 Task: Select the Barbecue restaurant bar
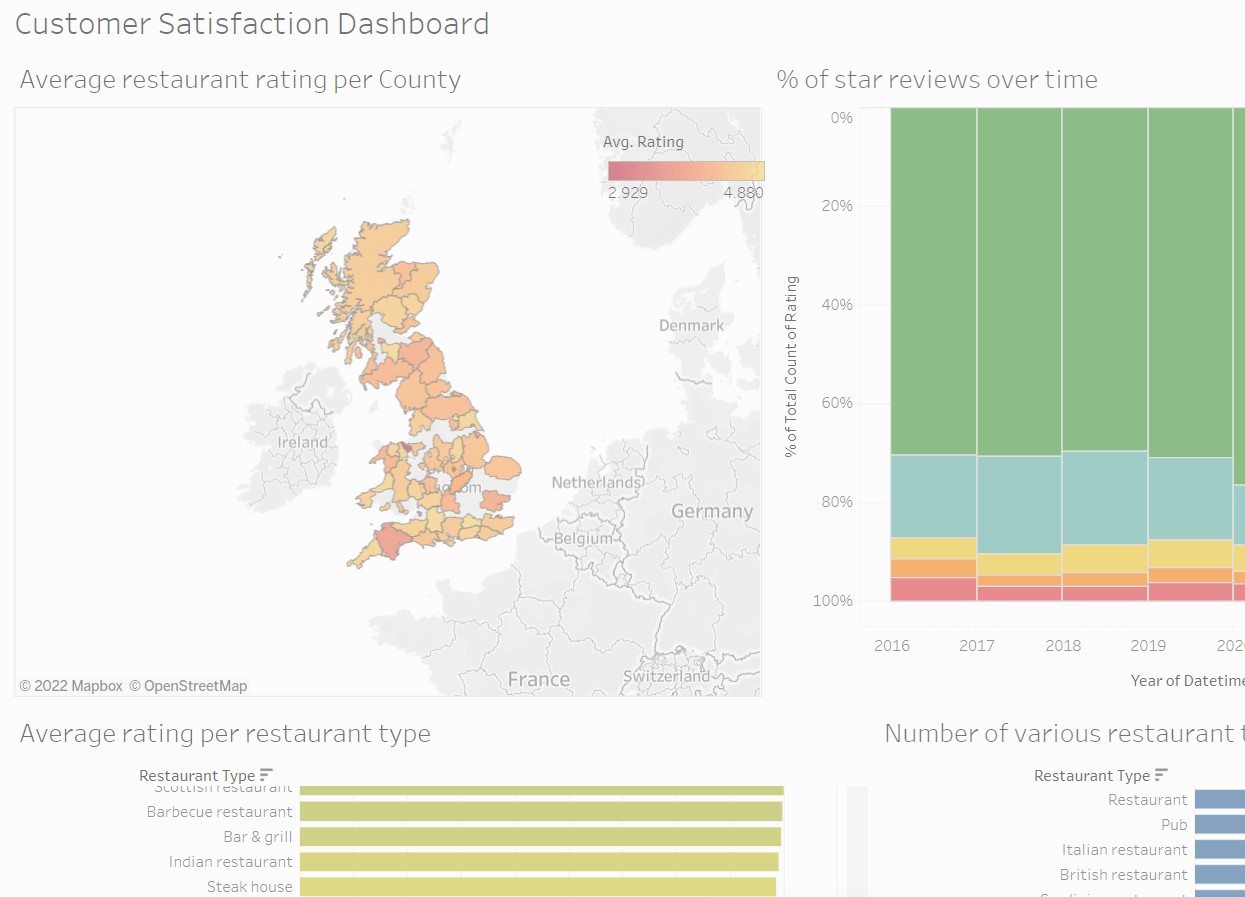coord(540,811)
